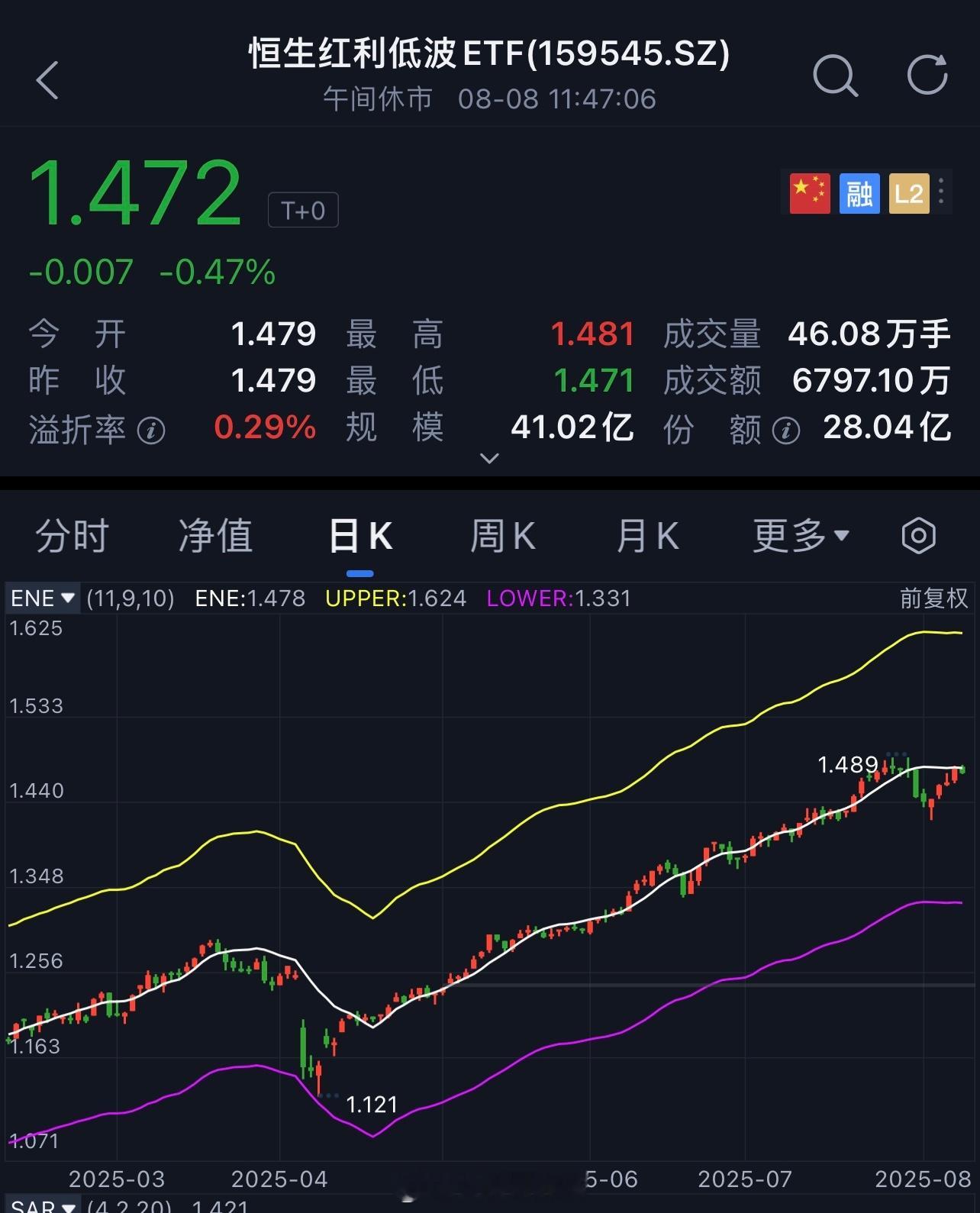Open search with the magnifier icon
The width and height of the screenshot is (980, 1213).
(x=835, y=76)
